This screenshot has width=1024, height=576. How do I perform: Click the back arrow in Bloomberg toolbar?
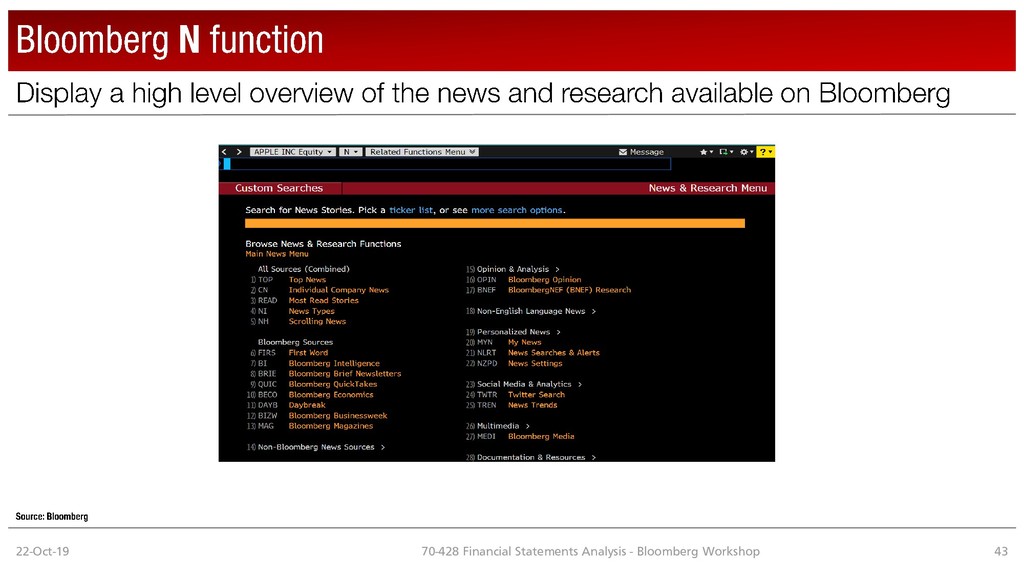tap(224, 152)
